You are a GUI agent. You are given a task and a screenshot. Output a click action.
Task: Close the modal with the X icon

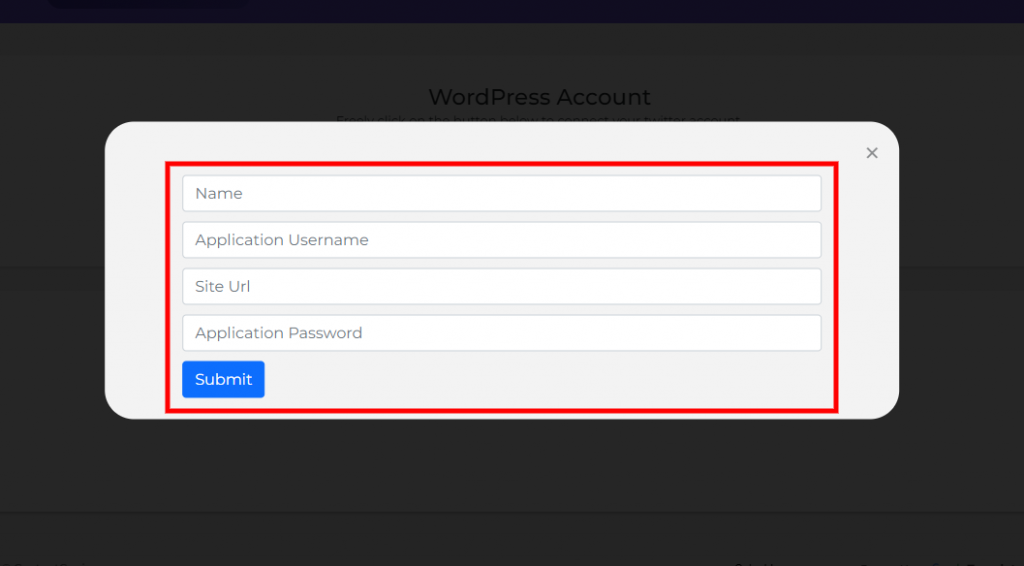[x=872, y=153]
